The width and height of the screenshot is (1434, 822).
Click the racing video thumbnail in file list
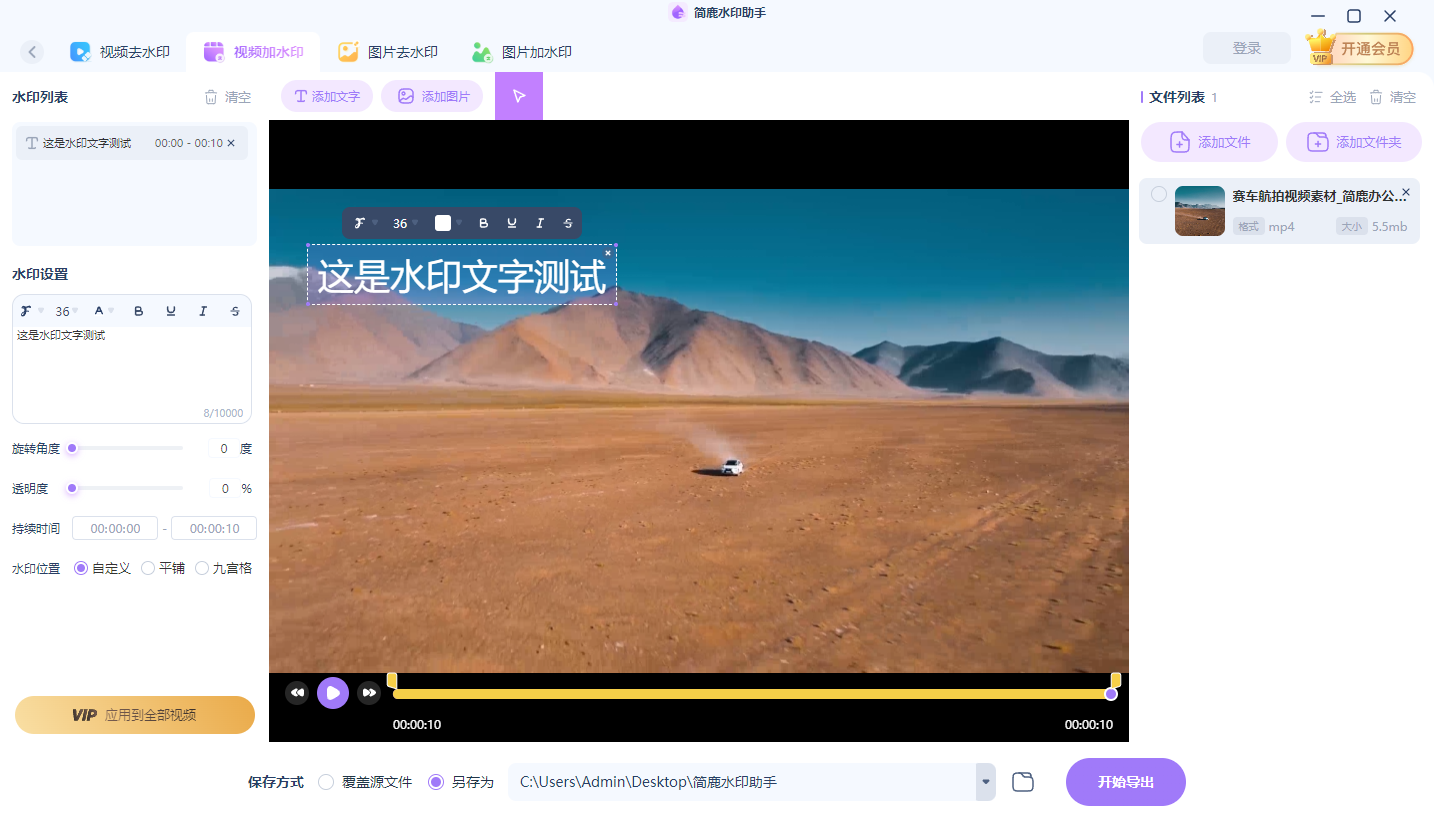(1199, 210)
